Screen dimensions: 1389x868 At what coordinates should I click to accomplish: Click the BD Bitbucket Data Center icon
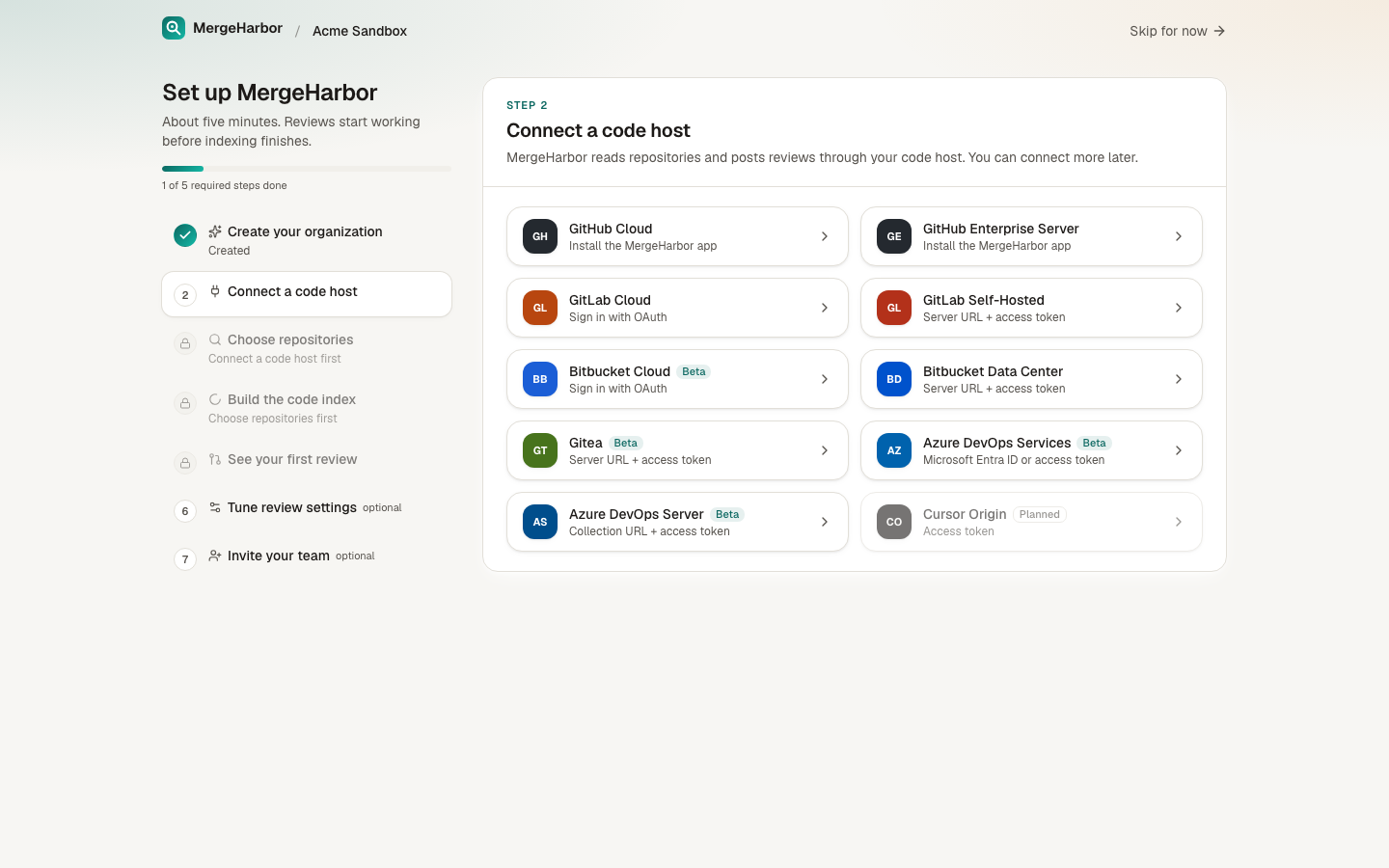(x=894, y=379)
